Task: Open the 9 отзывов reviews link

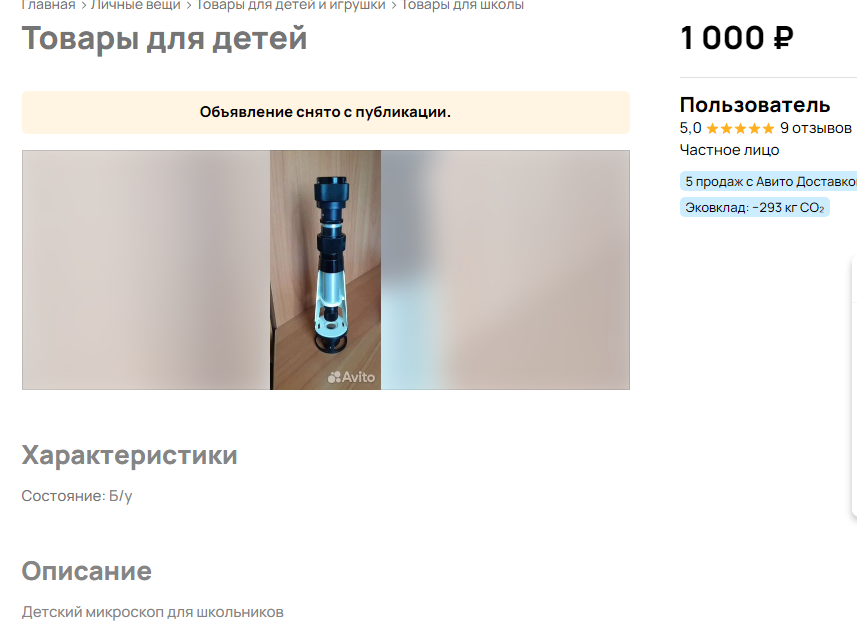Action: (x=815, y=128)
